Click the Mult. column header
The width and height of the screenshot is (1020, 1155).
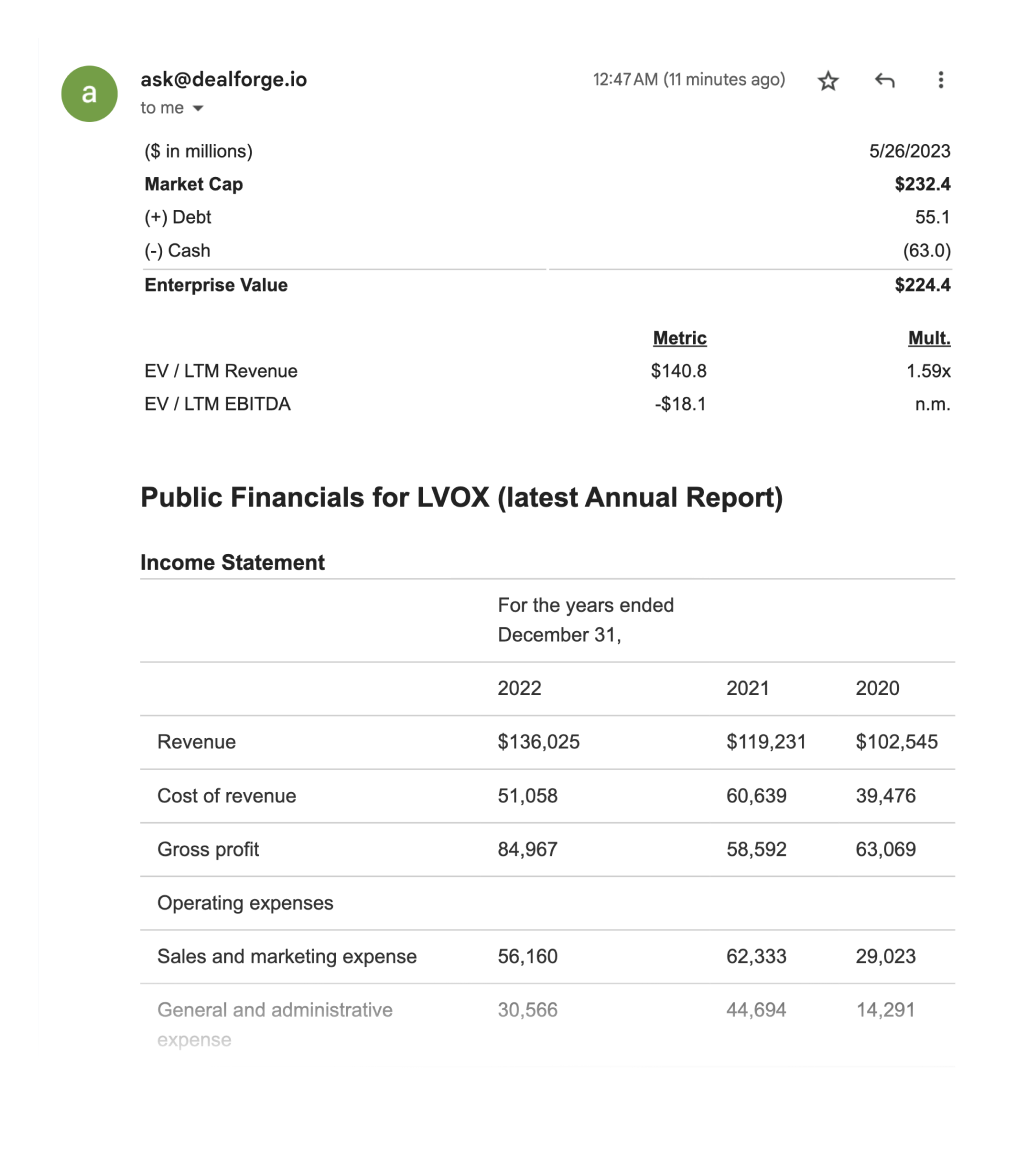click(929, 338)
